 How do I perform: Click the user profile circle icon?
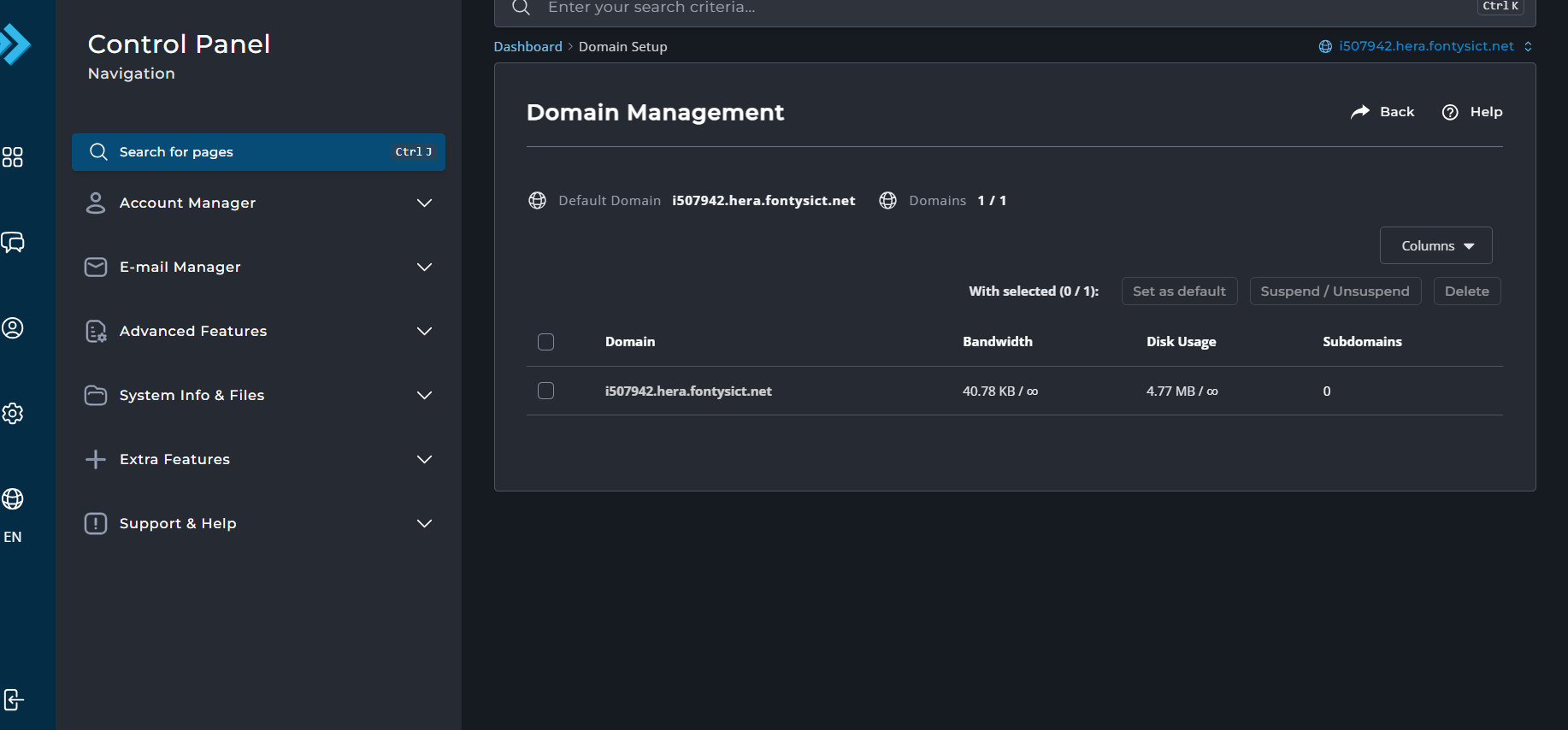click(13, 328)
